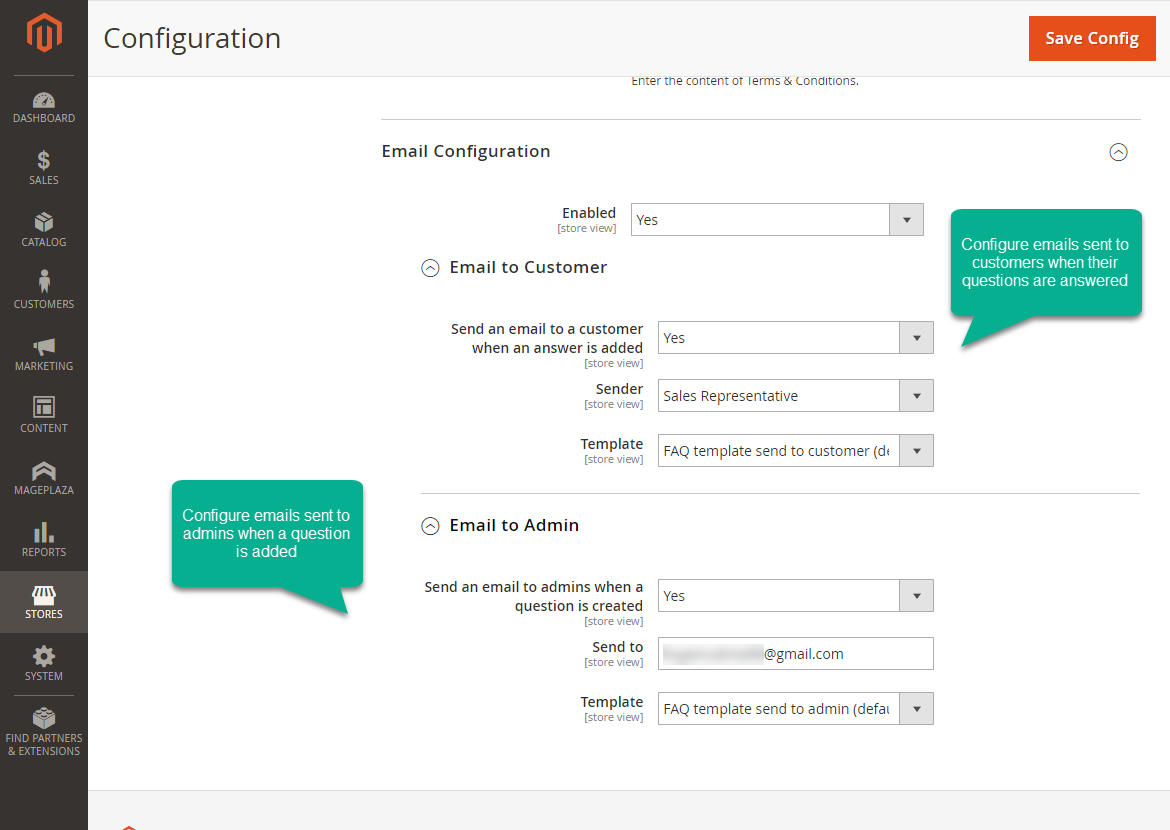1170x830 pixels.
Task: Open the Find Partners & Extensions section
Action: click(44, 730)
